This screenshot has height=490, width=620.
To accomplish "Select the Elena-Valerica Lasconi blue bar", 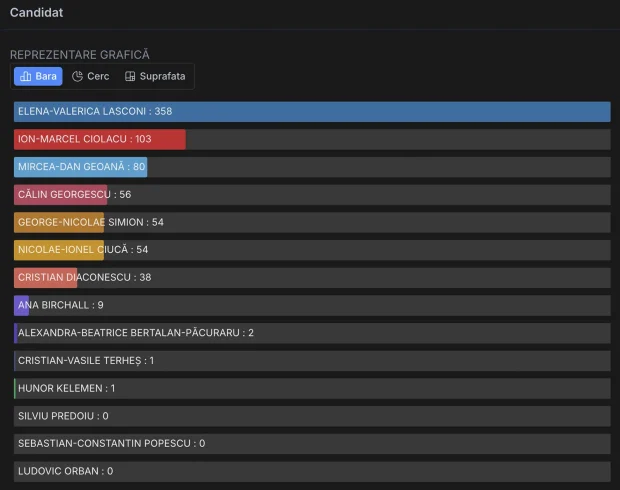I will click(312, 112).
